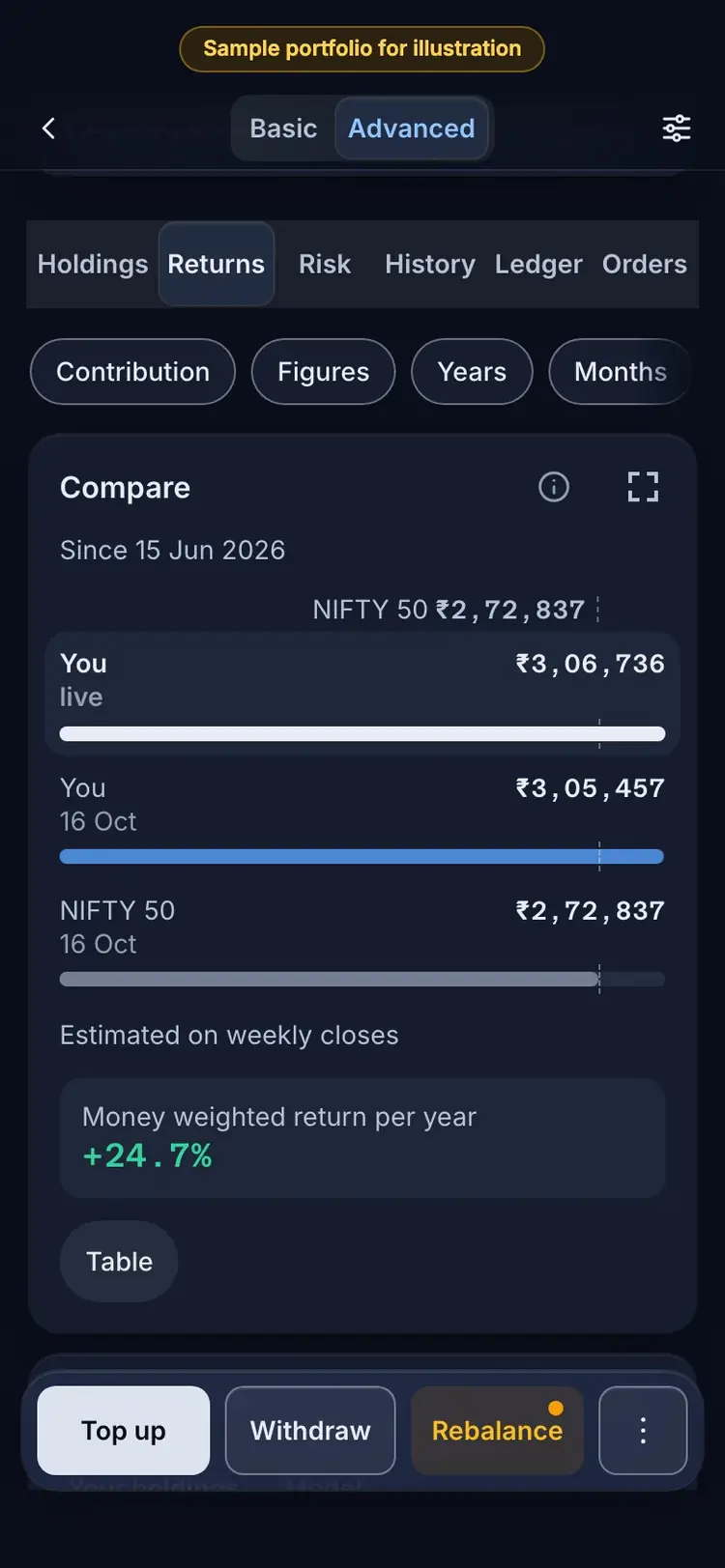Click the You live progress bar
The width and height of the screenshot is (725, 1568).
(362, 733)
